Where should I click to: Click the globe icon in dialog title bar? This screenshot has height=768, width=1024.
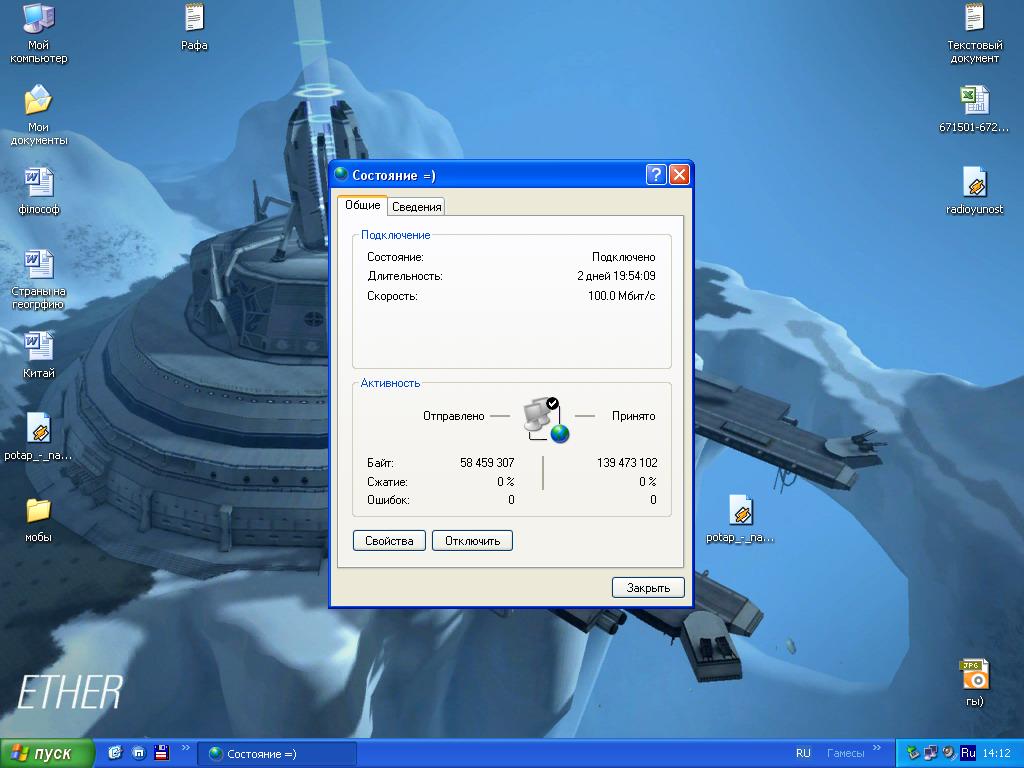(341, 174)
